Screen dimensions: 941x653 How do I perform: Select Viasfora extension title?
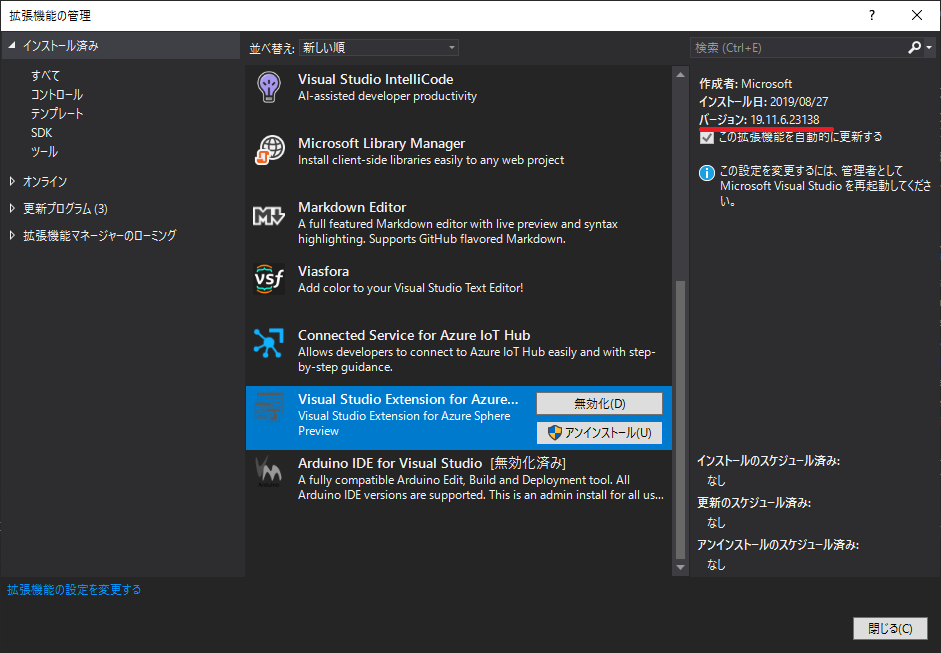coord(323,271)
